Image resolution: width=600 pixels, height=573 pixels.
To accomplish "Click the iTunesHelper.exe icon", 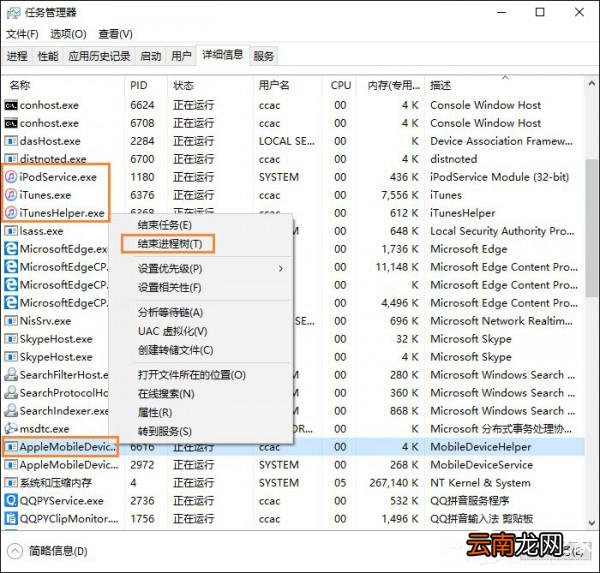I will click(11, 213).
